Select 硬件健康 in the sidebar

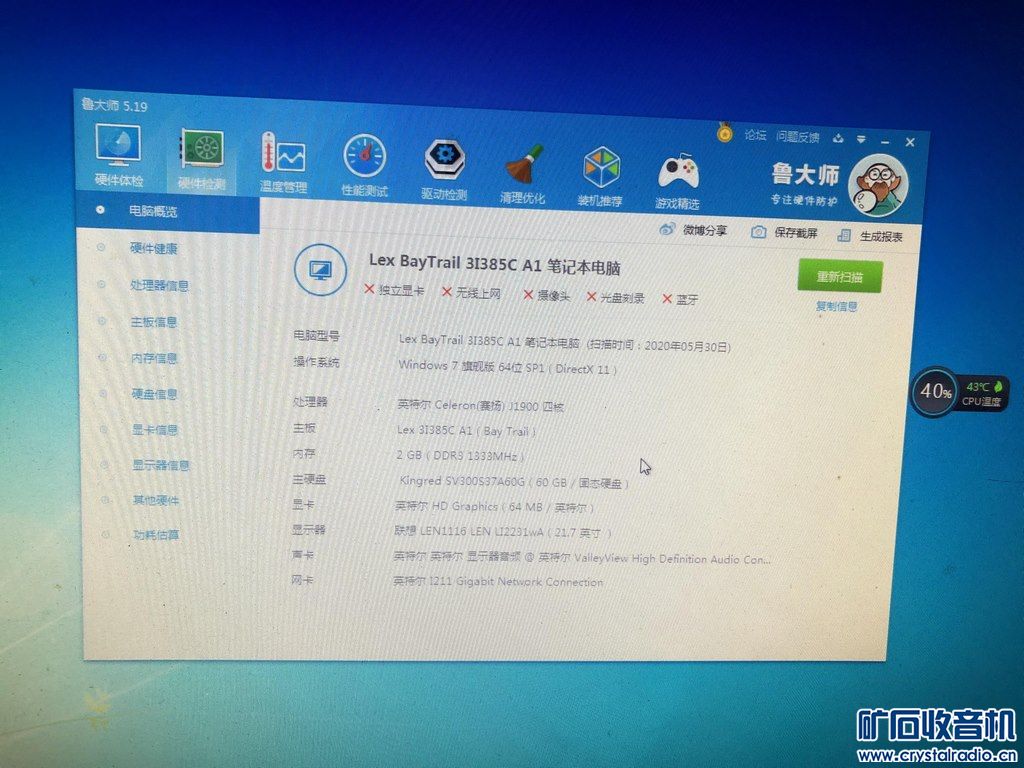(x=153, y=248)
